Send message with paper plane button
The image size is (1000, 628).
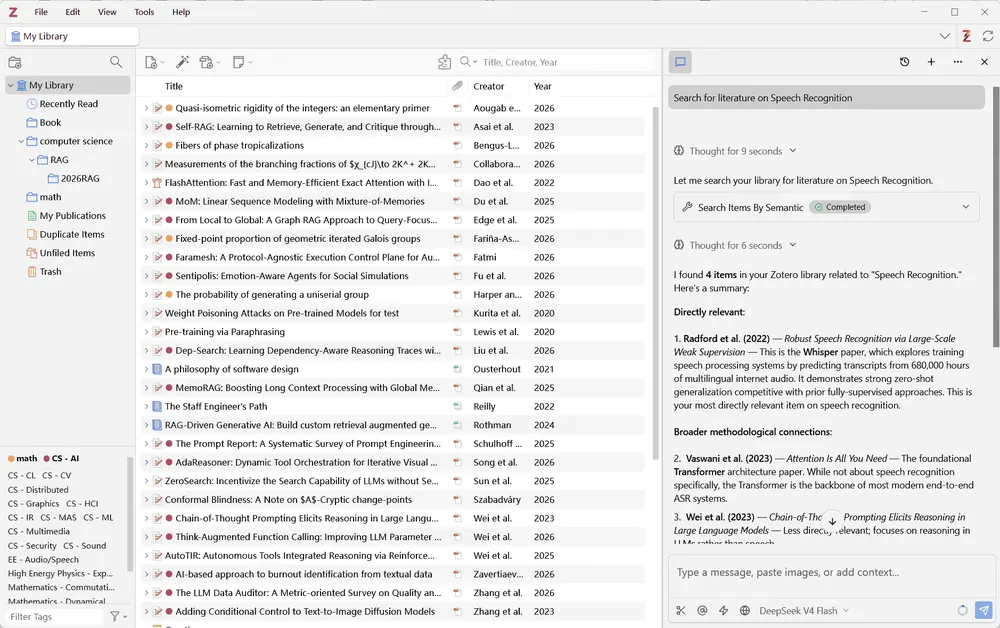coord(984,610)
